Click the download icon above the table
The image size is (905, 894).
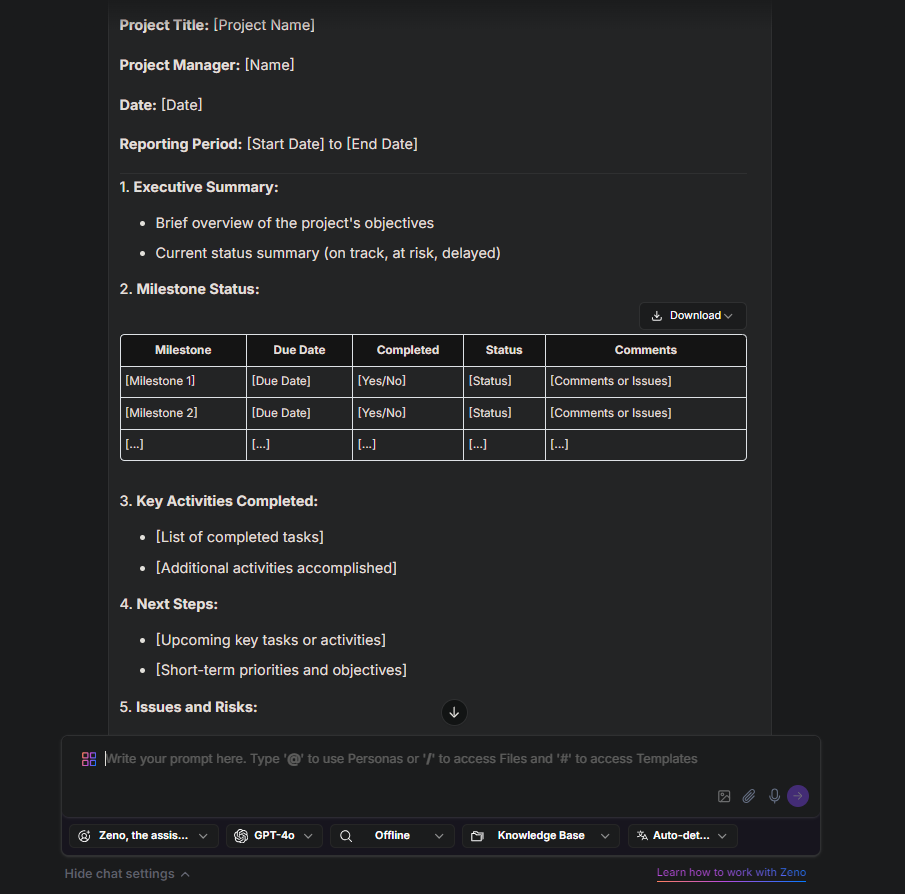click(657, 316)
